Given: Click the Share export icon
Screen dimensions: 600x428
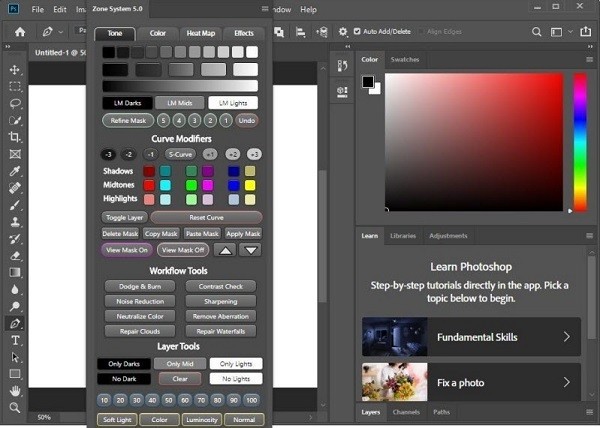Looking at the screenshot, I should [x=583, y=31].
